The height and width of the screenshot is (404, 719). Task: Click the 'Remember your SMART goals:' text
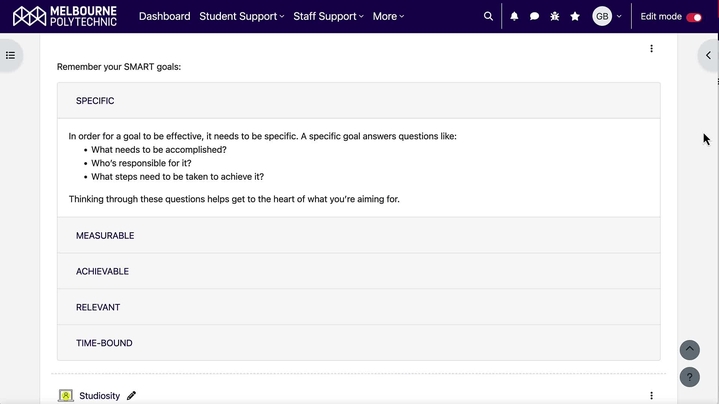point(119,67)
